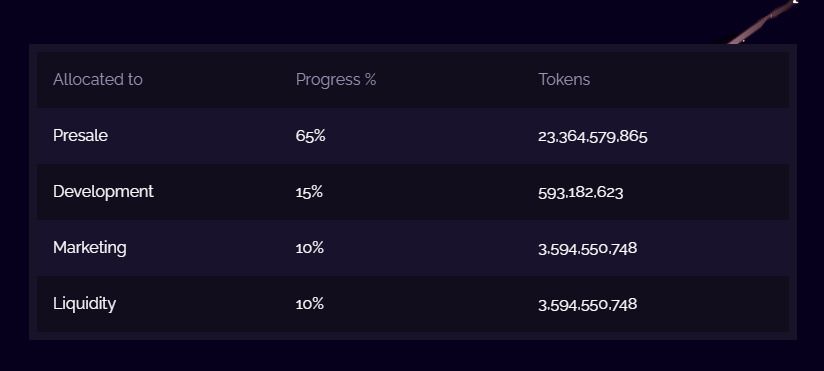Click the 65% presale progress value
This screenshot has height=371, width=824.
point(311,136)
